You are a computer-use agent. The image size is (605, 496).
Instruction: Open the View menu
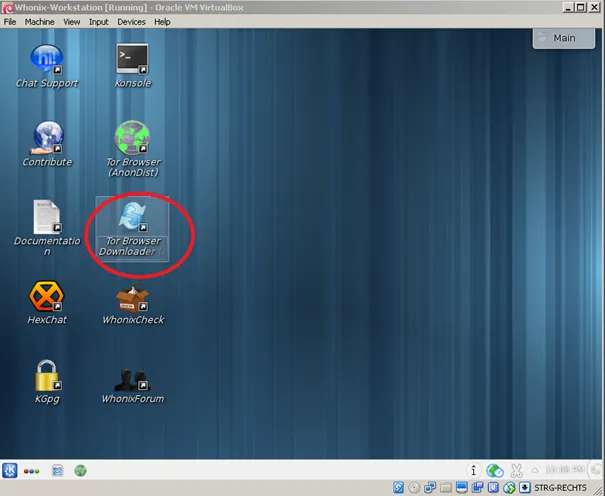point(71,22)
